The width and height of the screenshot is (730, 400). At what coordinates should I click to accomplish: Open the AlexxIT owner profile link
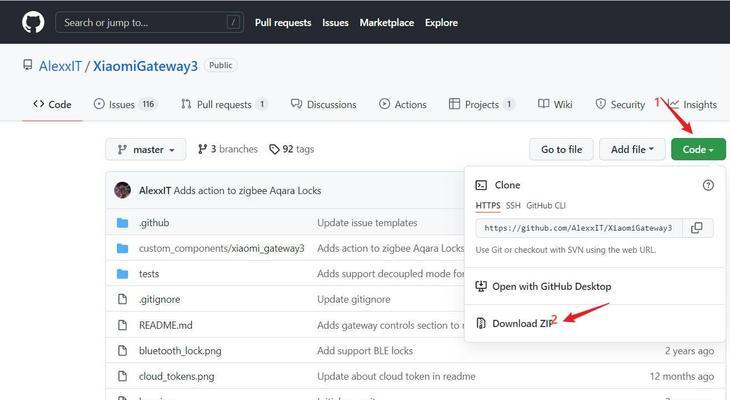point(60,66)
